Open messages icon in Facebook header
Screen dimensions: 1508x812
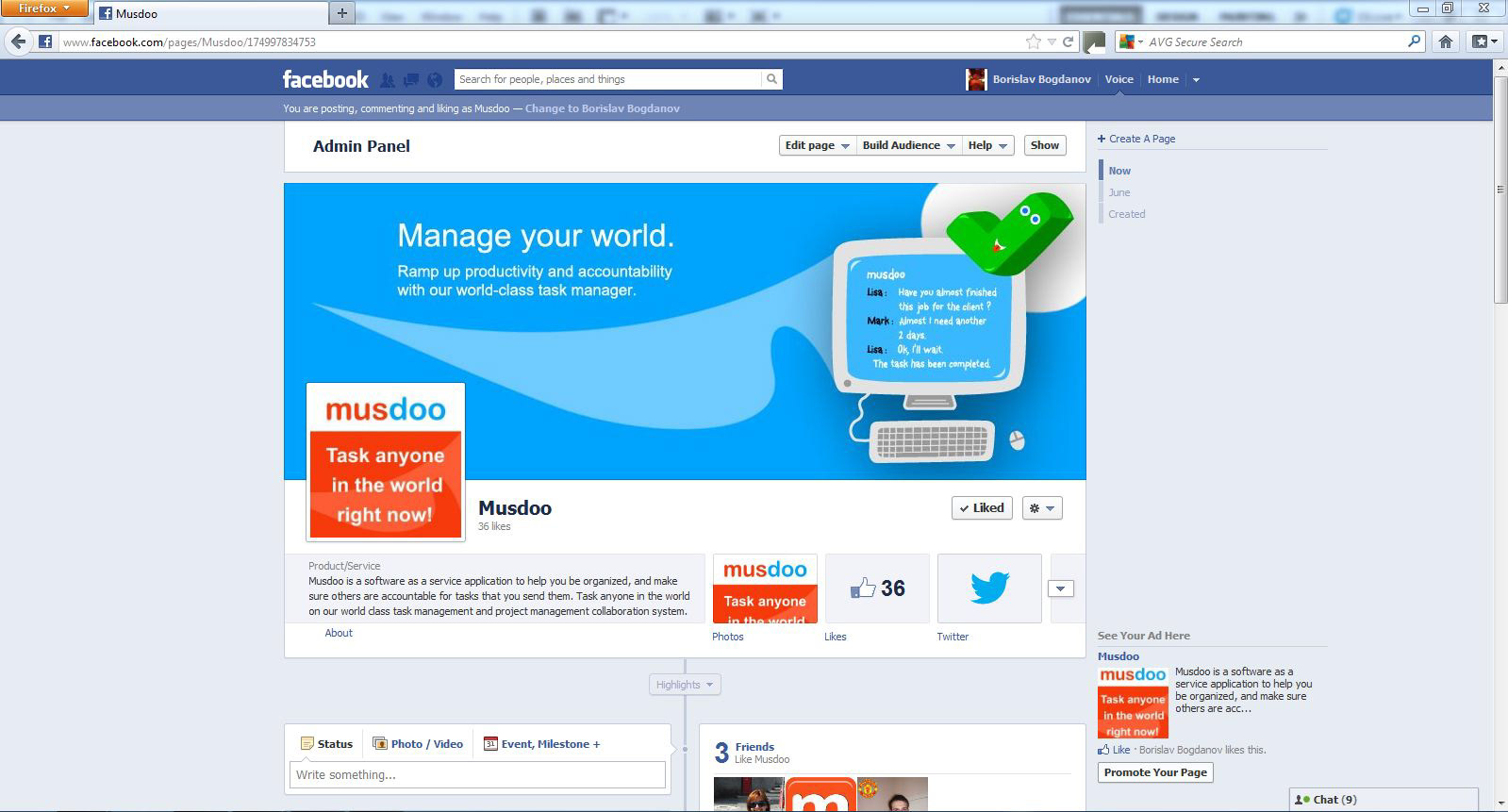pos(411,80)
